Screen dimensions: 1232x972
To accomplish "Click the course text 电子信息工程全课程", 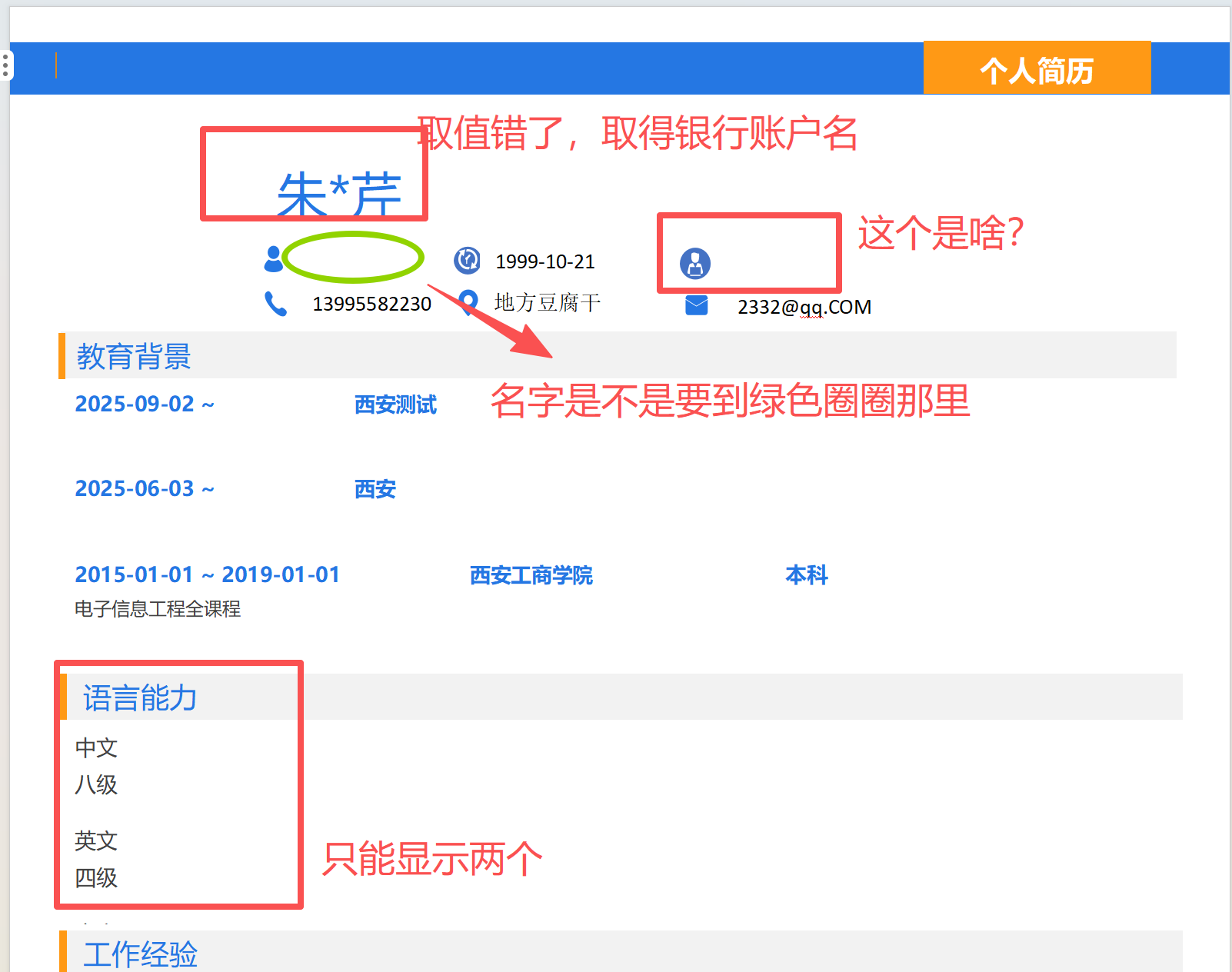I will (x=158, y=609).
